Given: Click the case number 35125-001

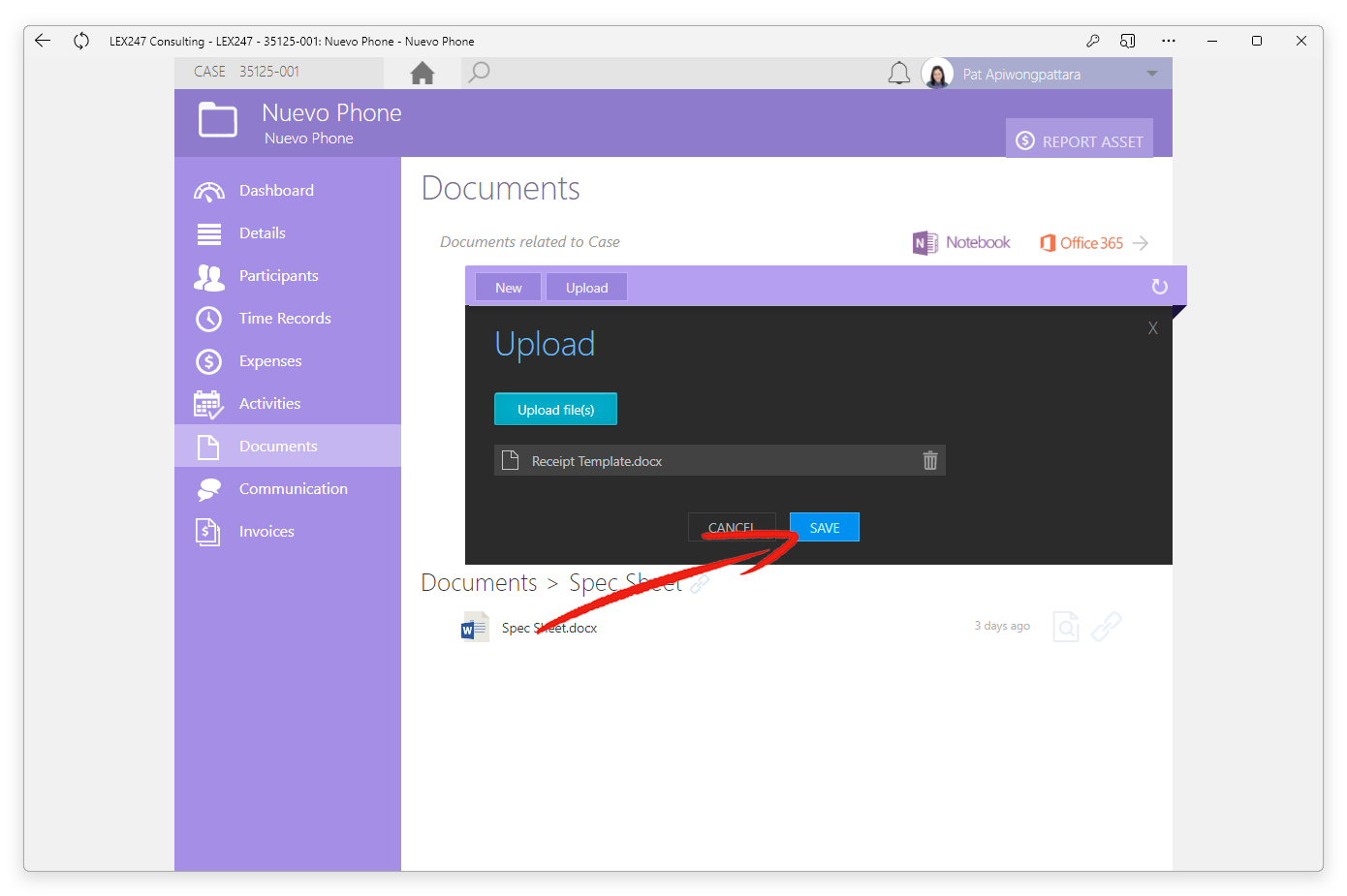Looking at the screenshot, I should 269,72.
